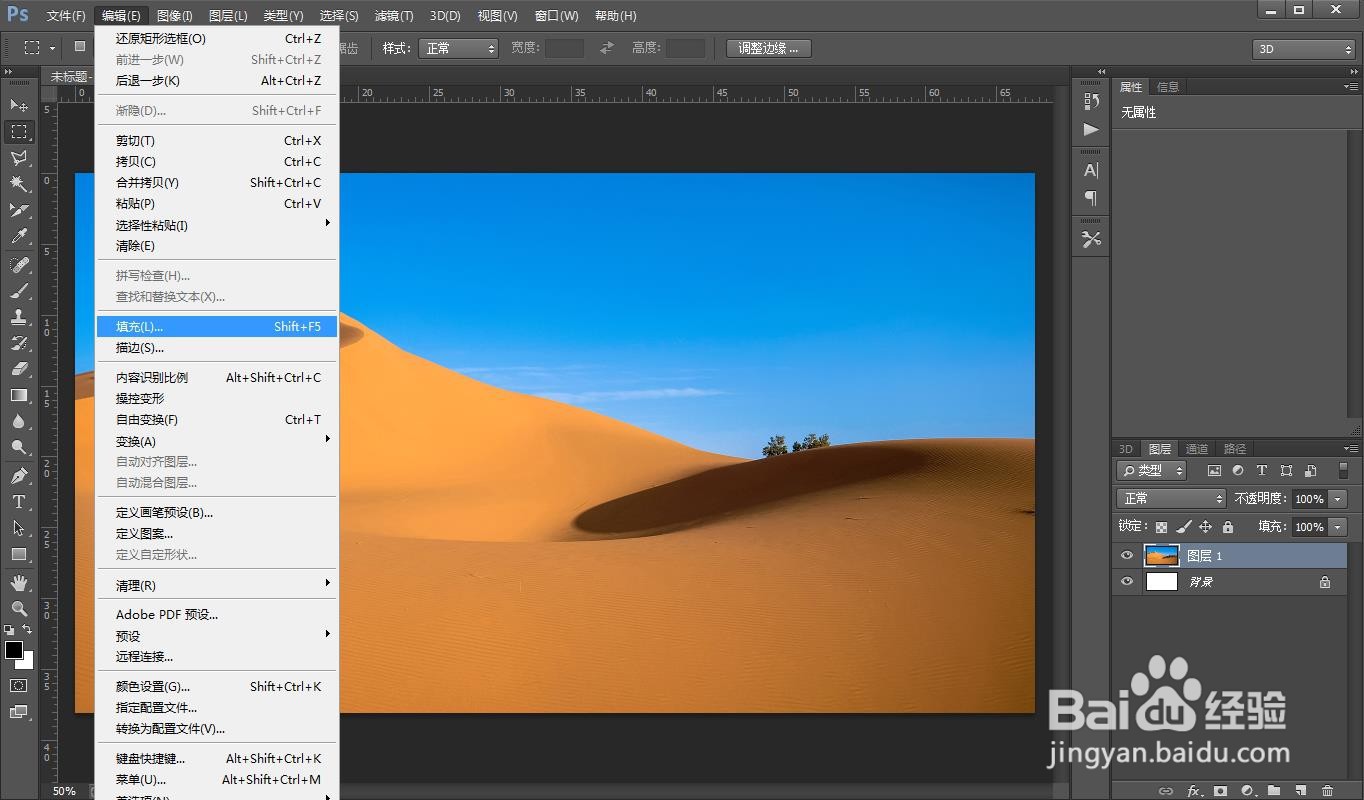Toggle adjustment layer filter

pos(1238,470)
